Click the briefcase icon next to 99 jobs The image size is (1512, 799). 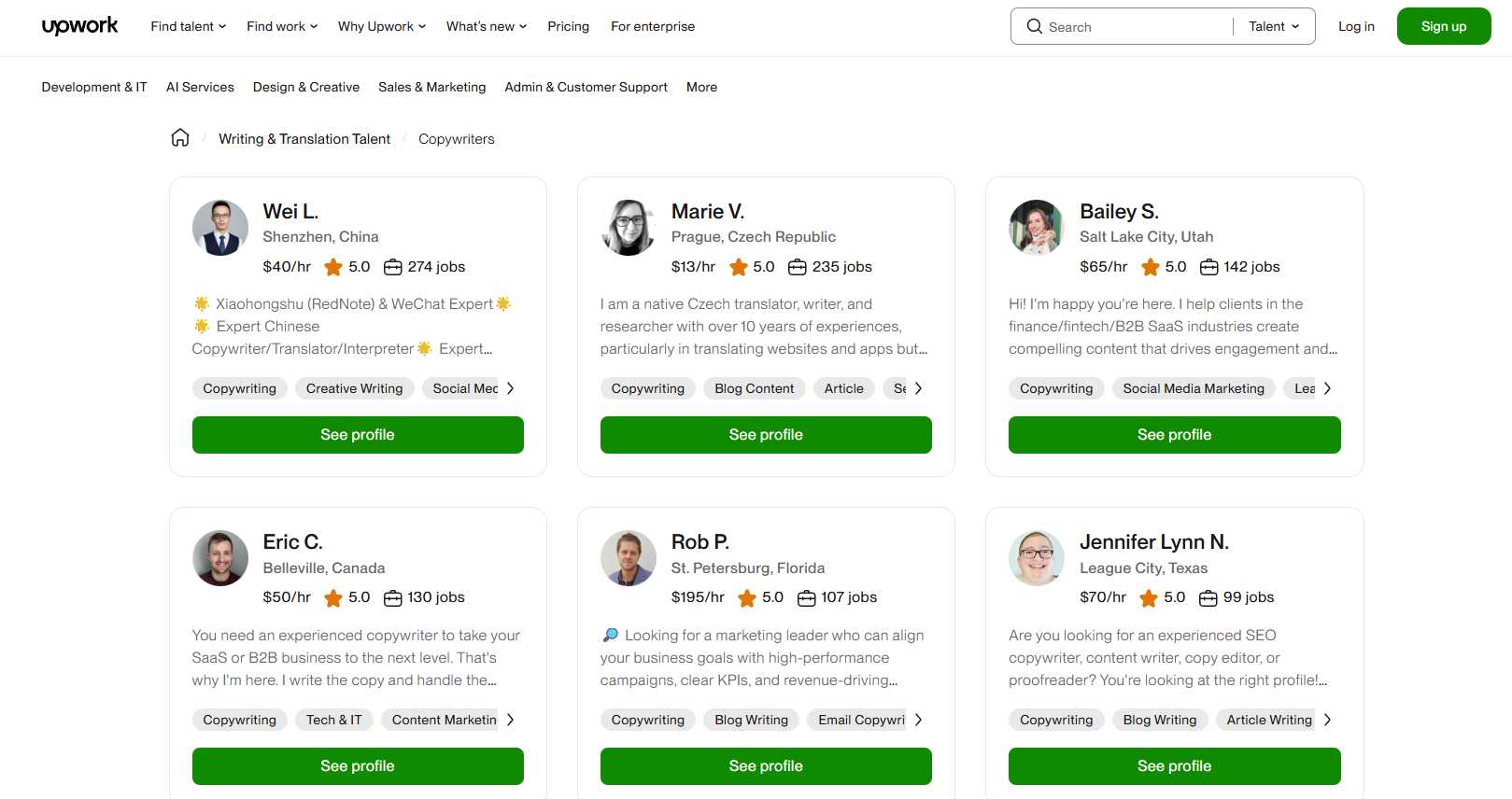click(1208, 597)
